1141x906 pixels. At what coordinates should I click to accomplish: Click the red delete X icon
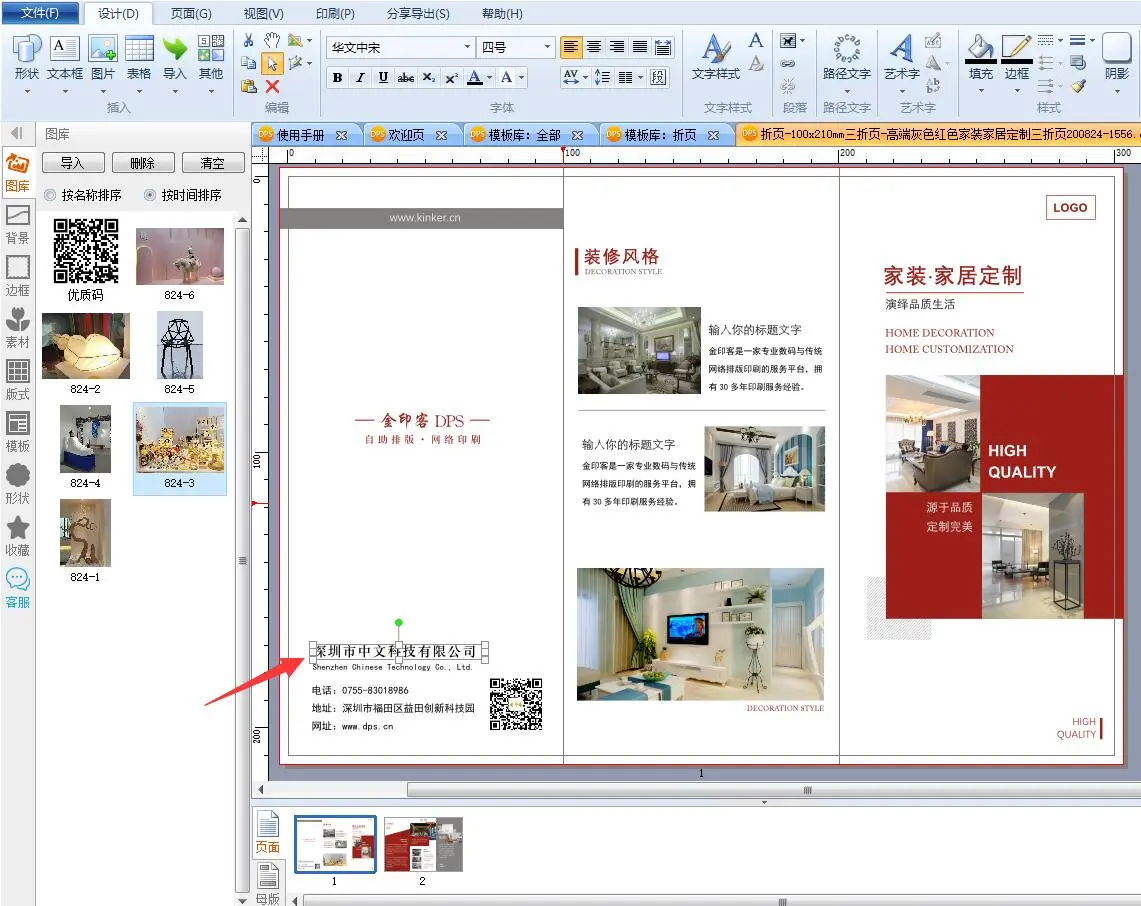click(272, 87)
